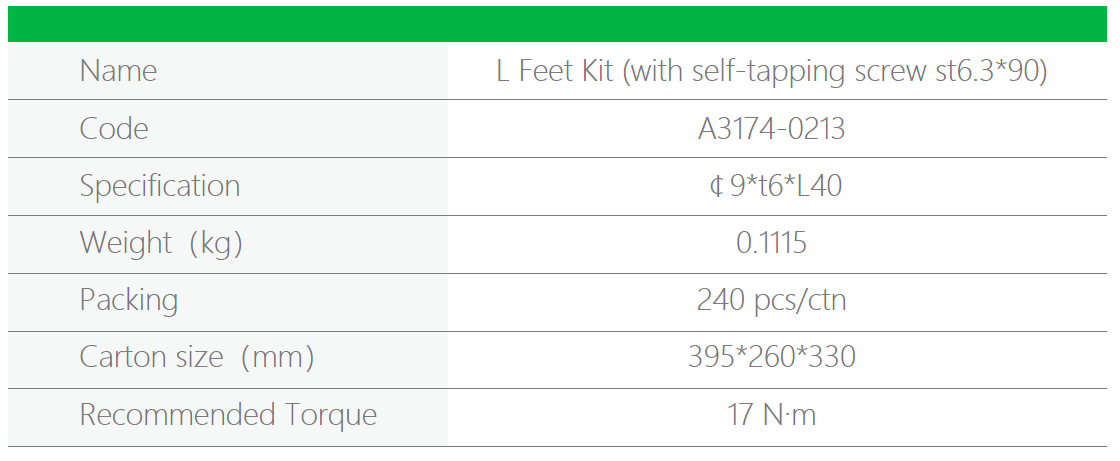1120x461 pixels.
Task: Select the "240 pcs/ctn" packing value
Action: 771,301
